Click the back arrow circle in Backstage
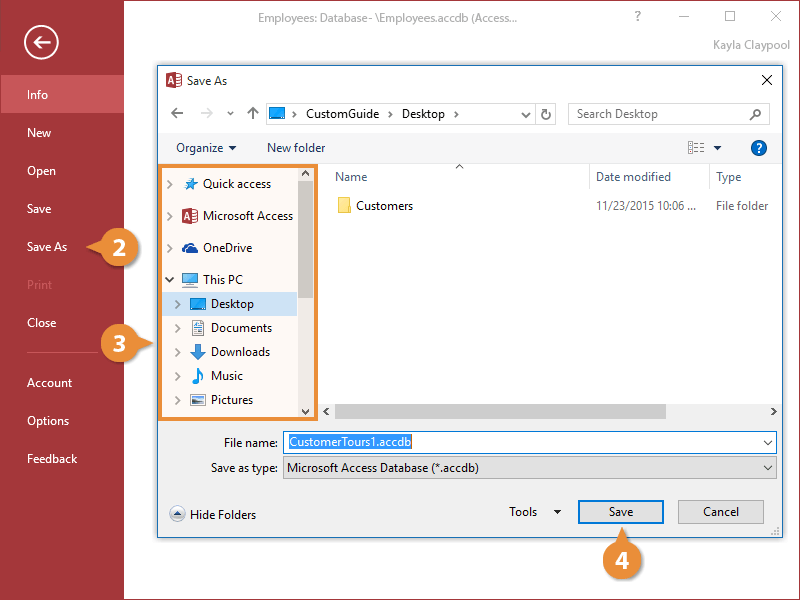This screenshot has height=600, width=800. 42,41
